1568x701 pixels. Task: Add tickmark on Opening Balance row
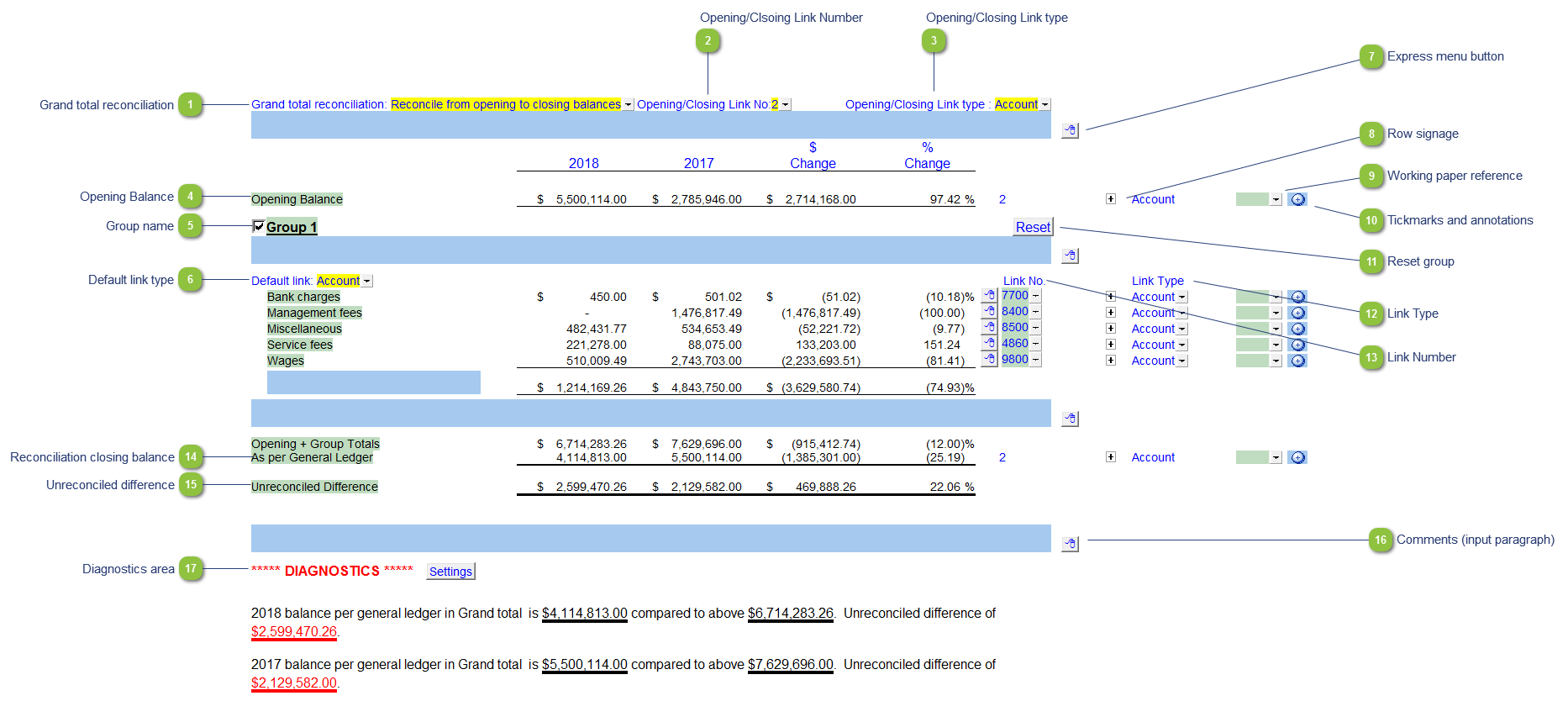click(1297, 199)
